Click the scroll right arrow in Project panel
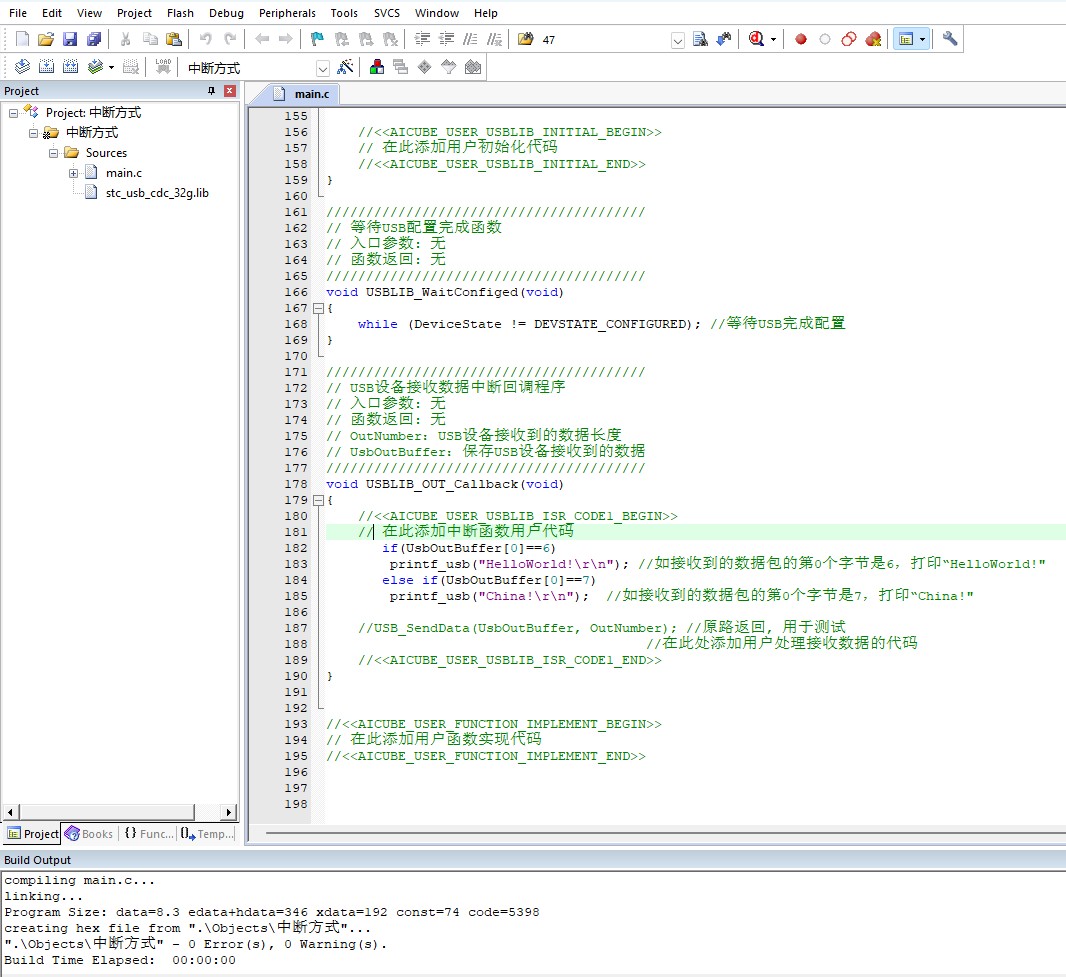This screenshot has width=1066, height=977. click(x=228, y=812)
